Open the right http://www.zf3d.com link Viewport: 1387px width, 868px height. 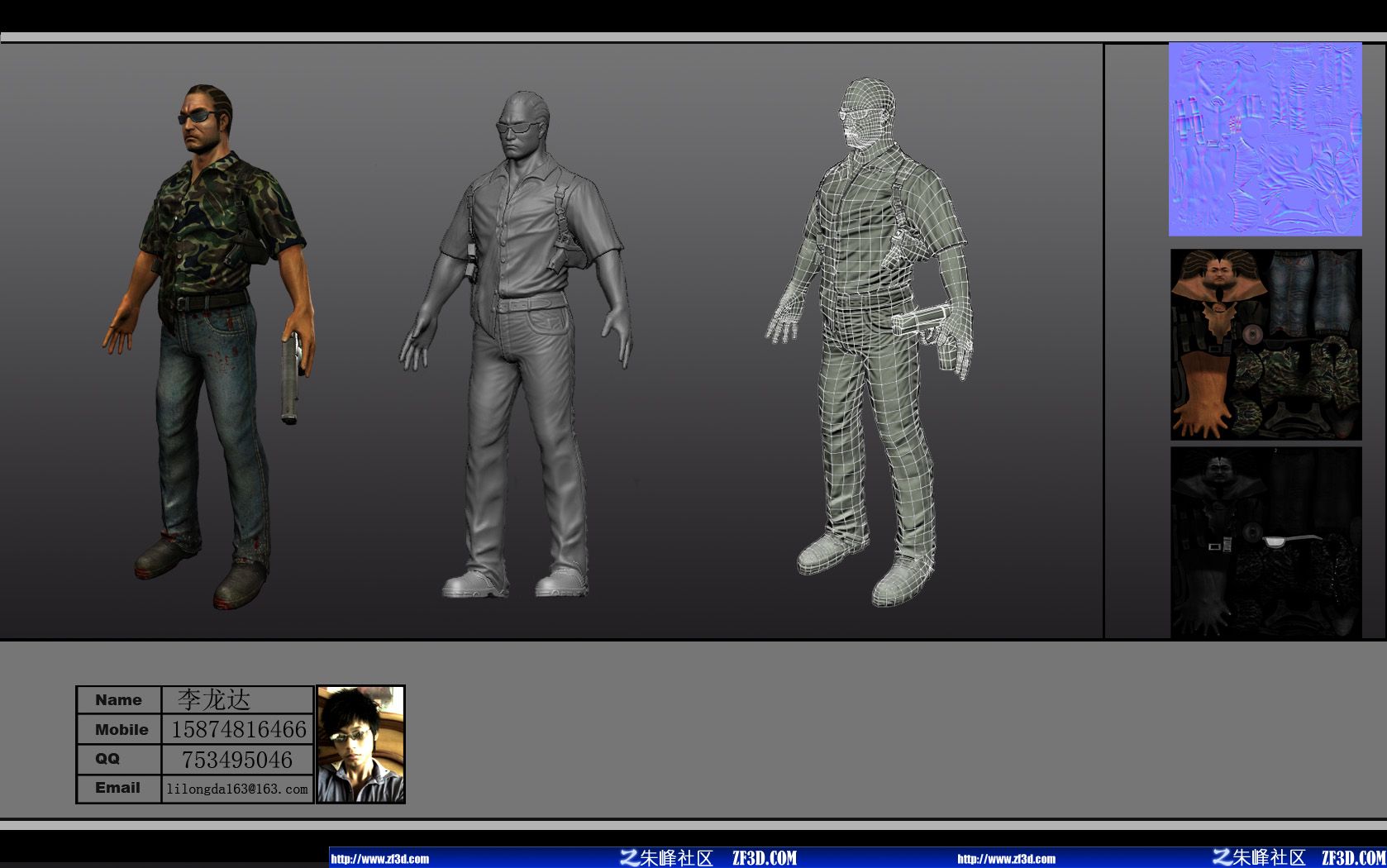1007,859
